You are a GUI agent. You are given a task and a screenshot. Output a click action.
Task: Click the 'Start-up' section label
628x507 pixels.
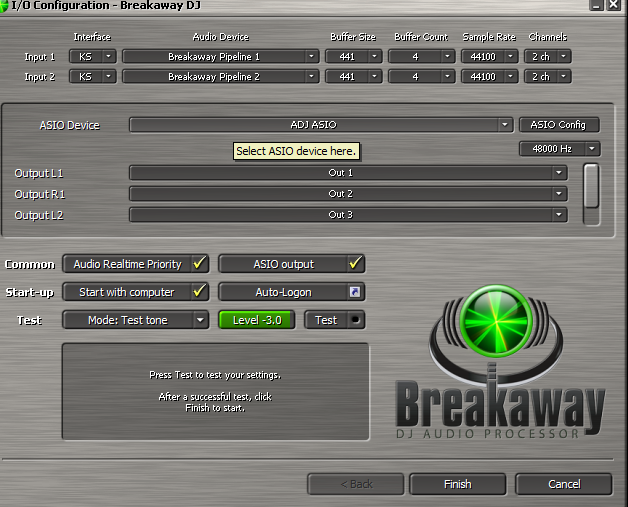coord(30,292)
